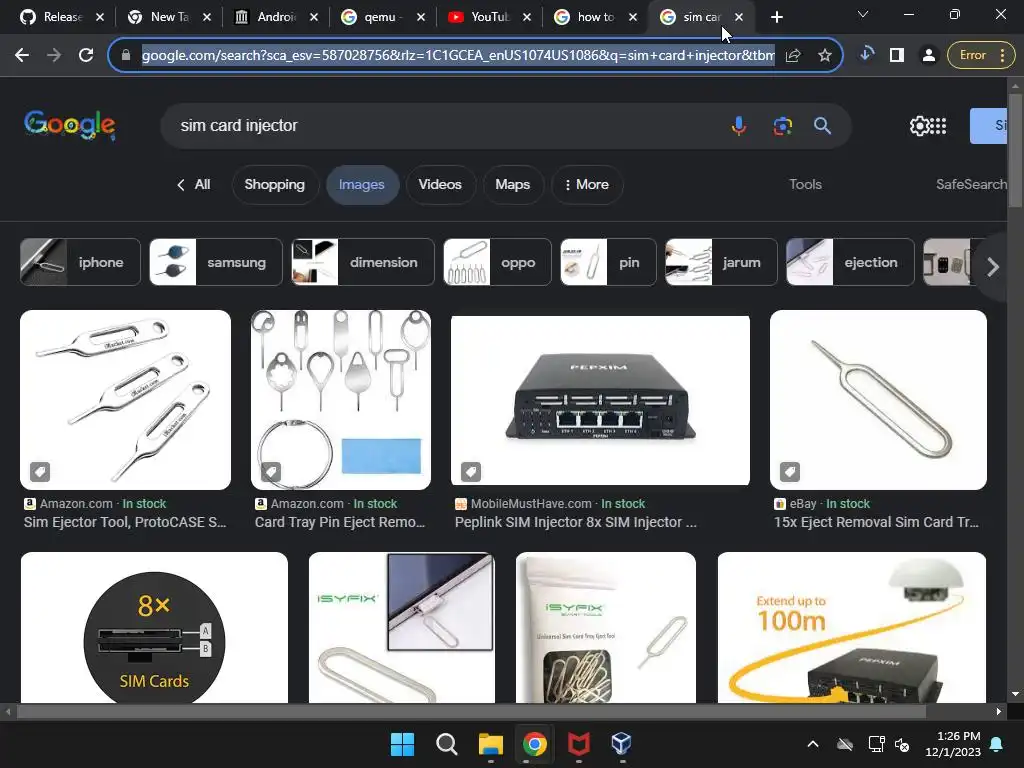Viewport: 1024px width, 768px height.
Task: Open the eBay eject pin image
Action: click(878, 400)
